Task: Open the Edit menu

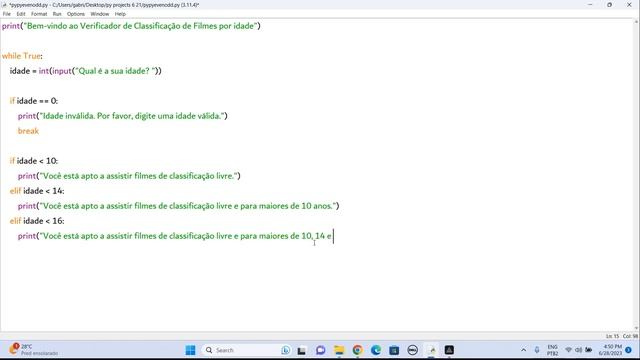Action: [21, 14]
